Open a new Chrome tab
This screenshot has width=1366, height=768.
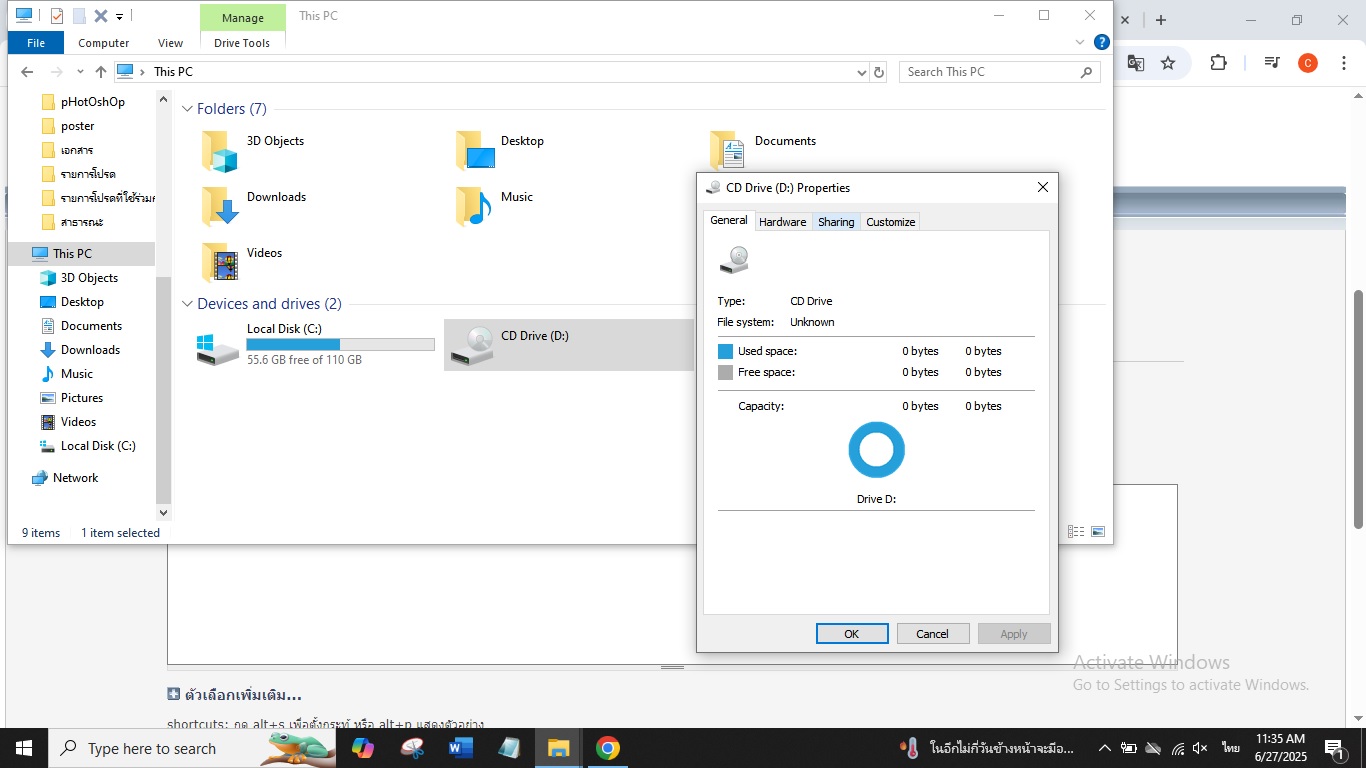pyautogui.click(x=1161, y=20)
